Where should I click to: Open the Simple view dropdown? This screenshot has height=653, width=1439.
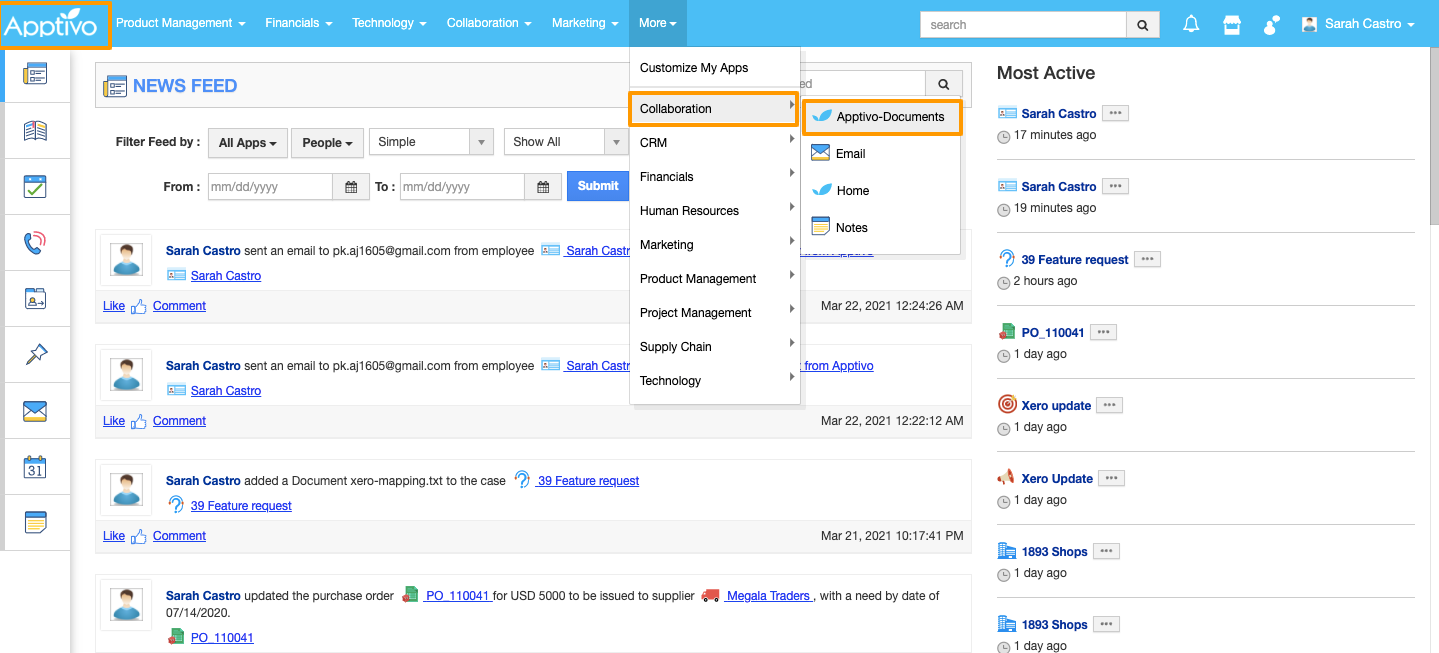coord(431,142)
